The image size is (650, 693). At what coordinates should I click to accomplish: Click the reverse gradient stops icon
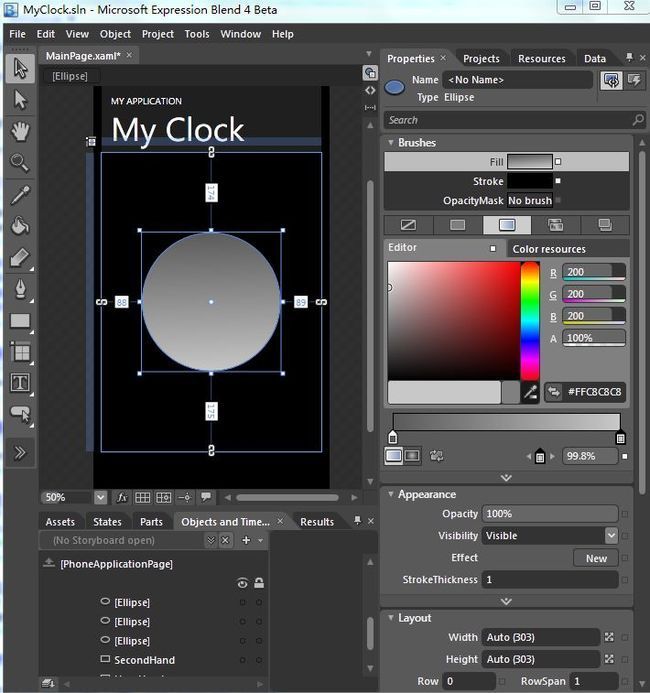437,456
